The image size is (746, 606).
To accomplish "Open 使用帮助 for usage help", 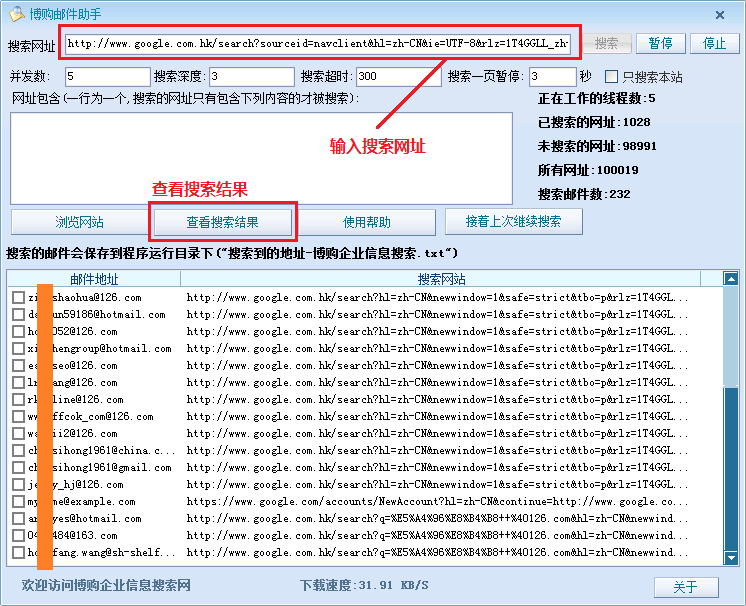I will (x=367, y=221).
